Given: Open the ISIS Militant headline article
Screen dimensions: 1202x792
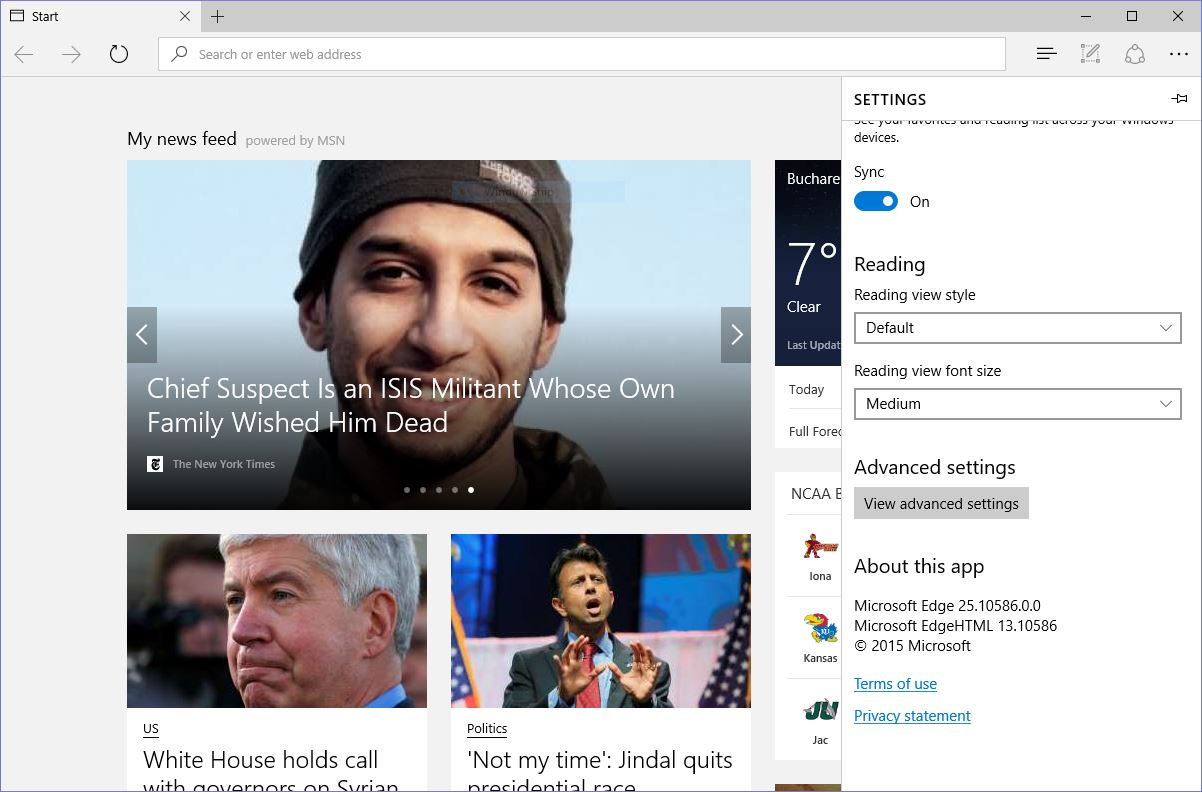Looking at the screenshot, I should 411,405.
